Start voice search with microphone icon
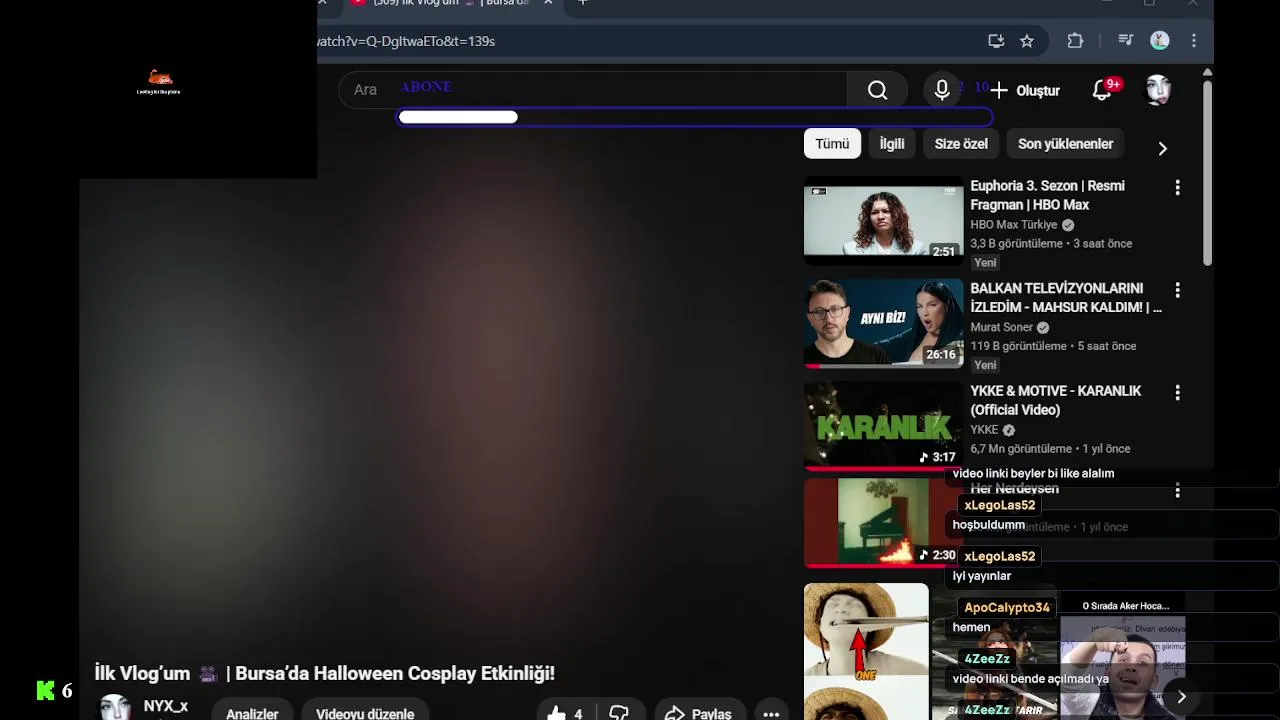 (x=942, y=90)
